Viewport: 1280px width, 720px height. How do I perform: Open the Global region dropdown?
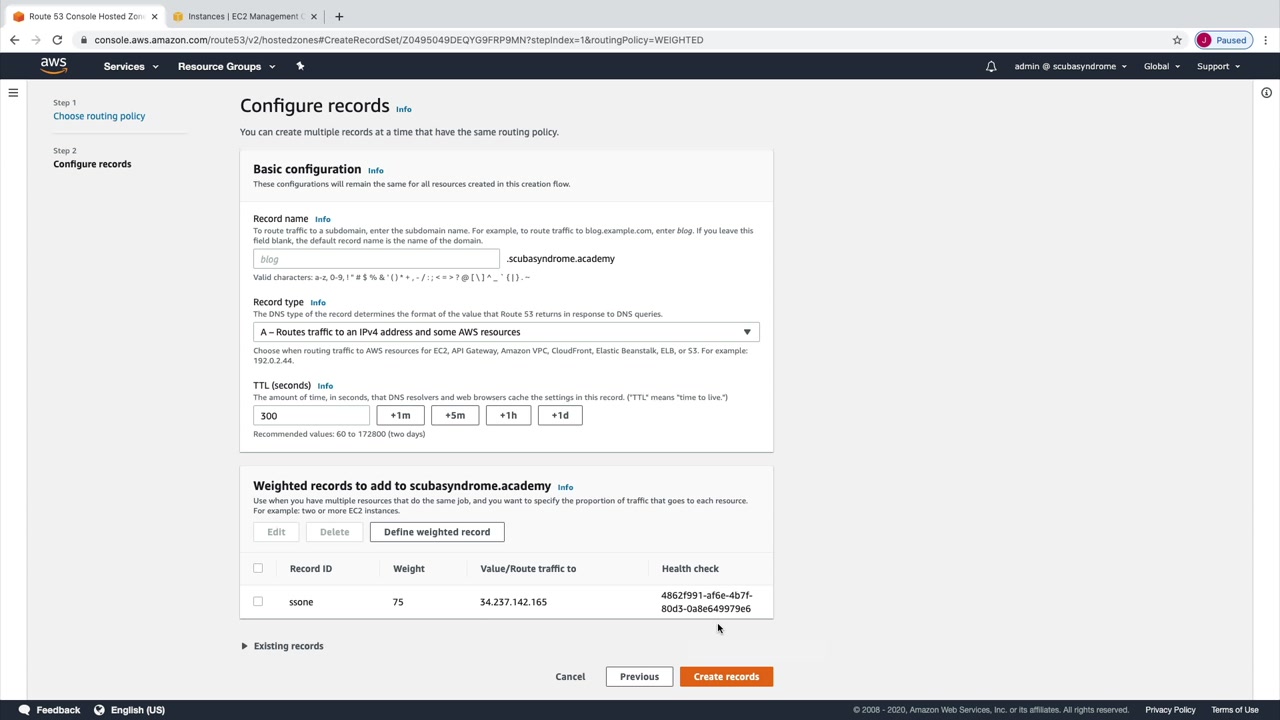[1162, 66]
